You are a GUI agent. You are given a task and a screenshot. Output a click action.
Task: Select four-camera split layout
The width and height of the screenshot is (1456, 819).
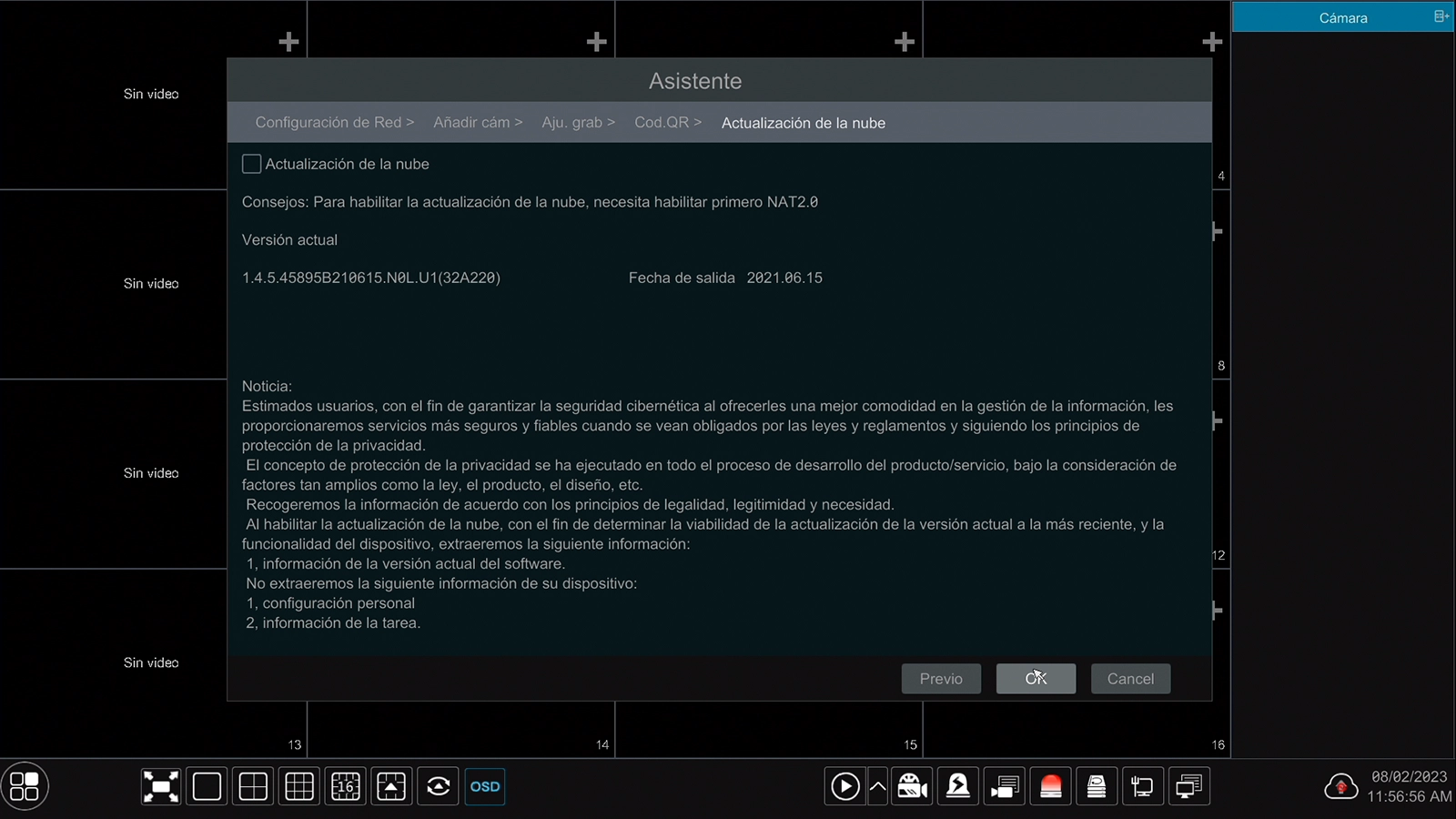coord(253,786)
